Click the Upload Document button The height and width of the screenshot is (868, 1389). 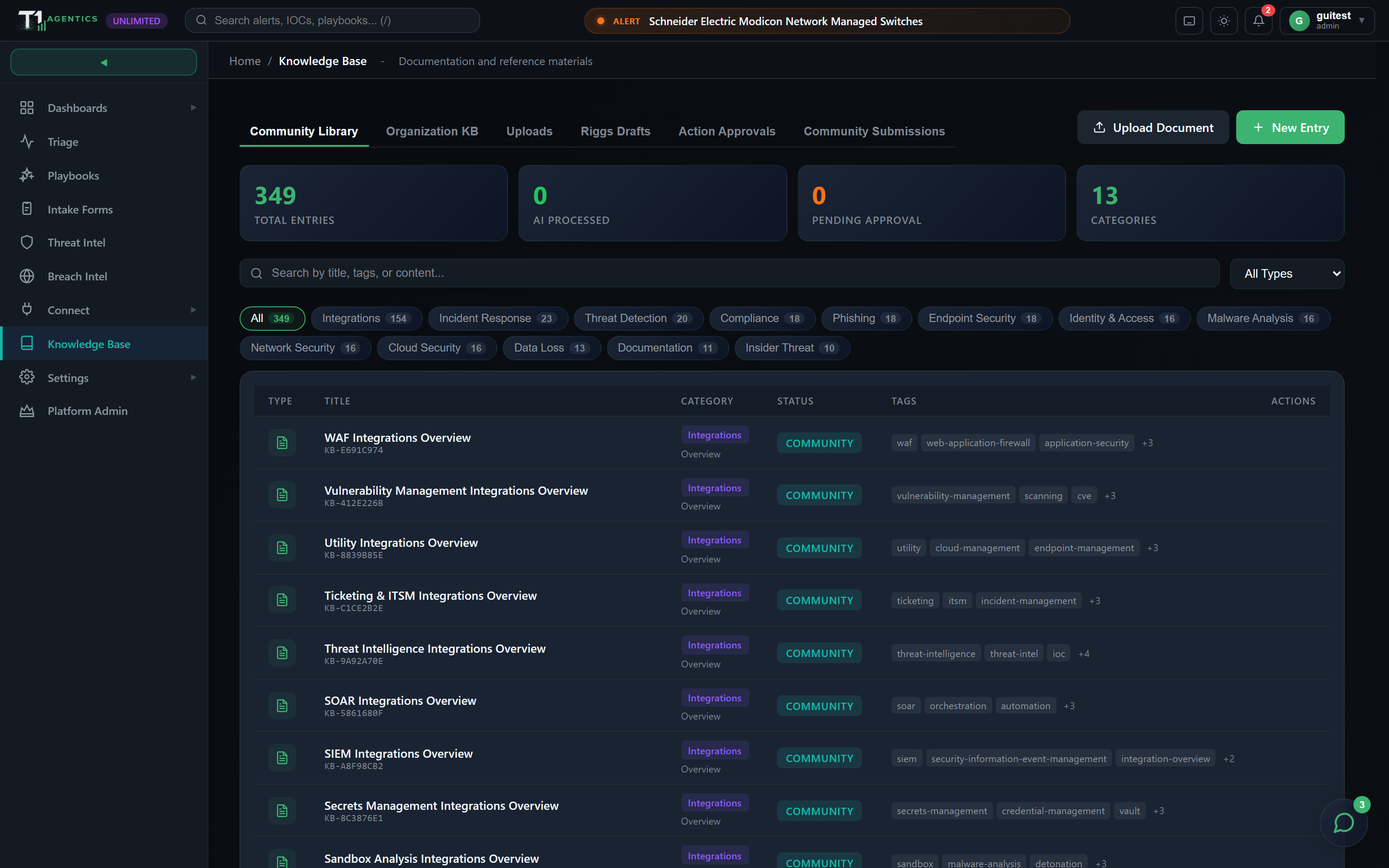tap(1152, 128)
